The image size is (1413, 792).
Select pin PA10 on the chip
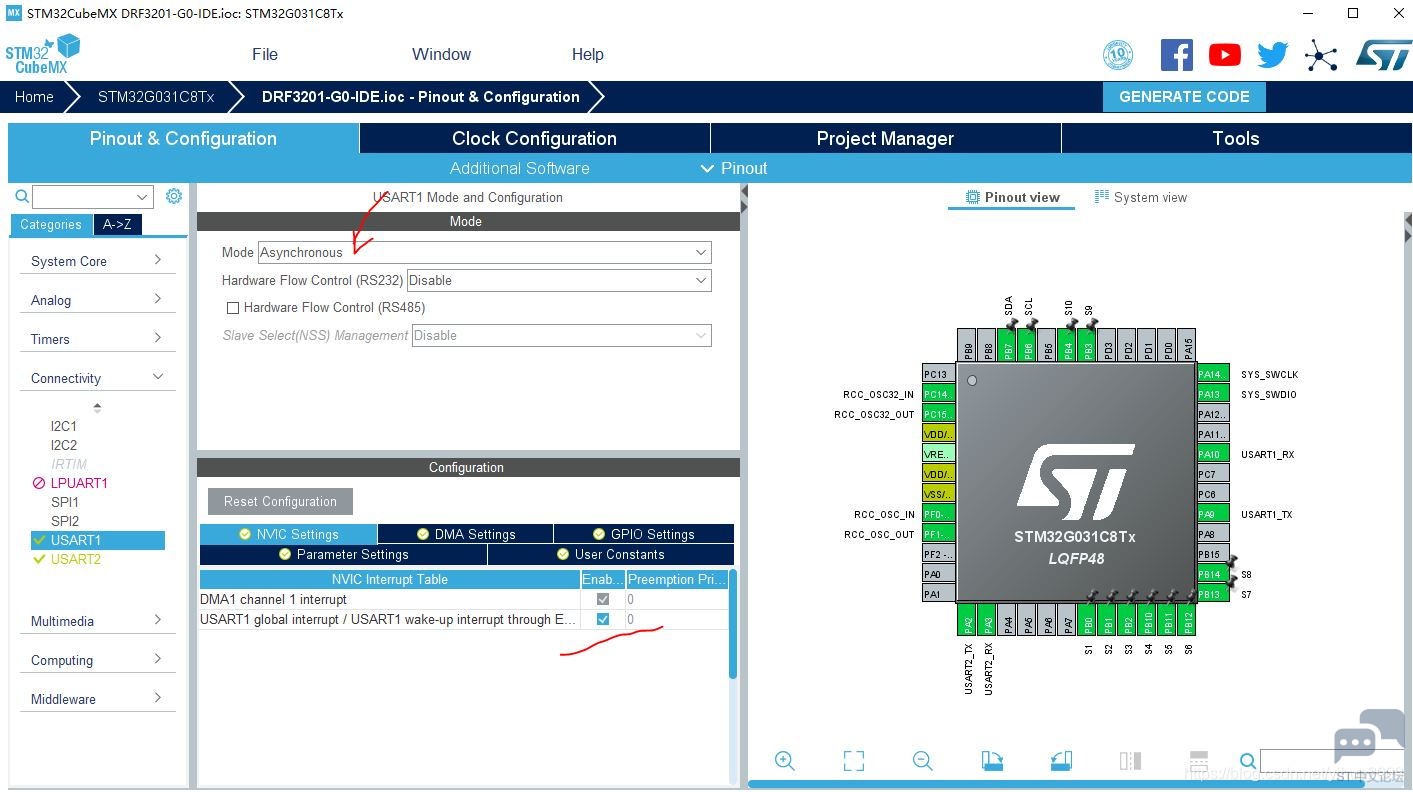tap(1213, 454)
